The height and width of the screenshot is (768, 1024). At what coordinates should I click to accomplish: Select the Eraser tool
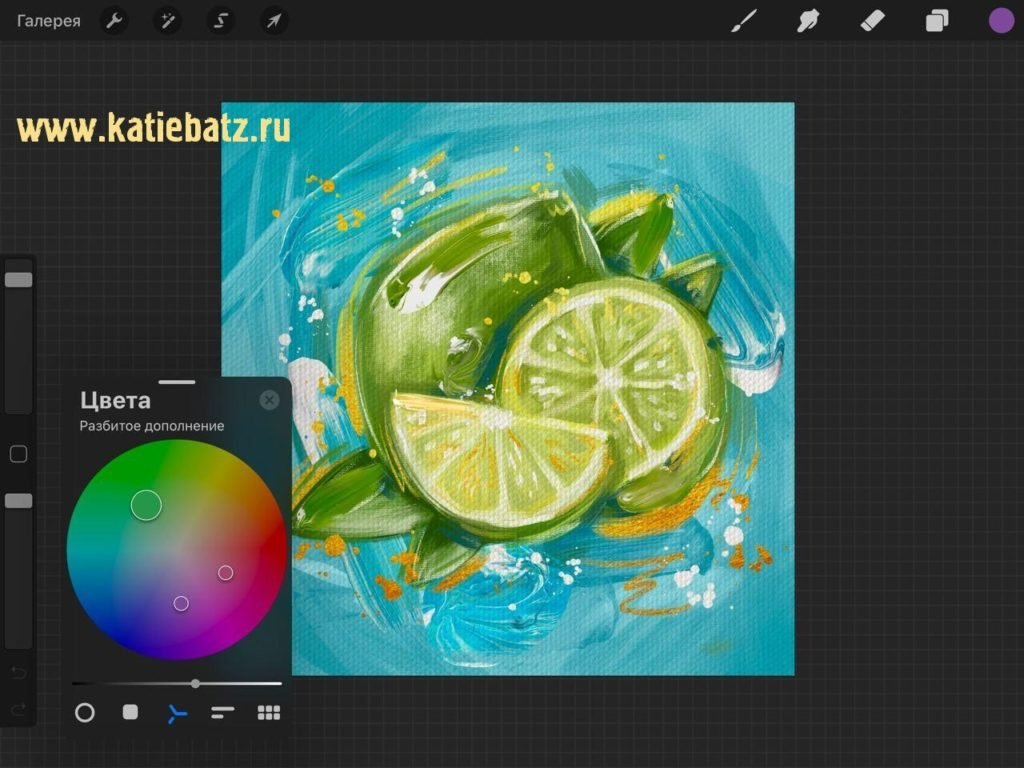(x=872, y=21)
